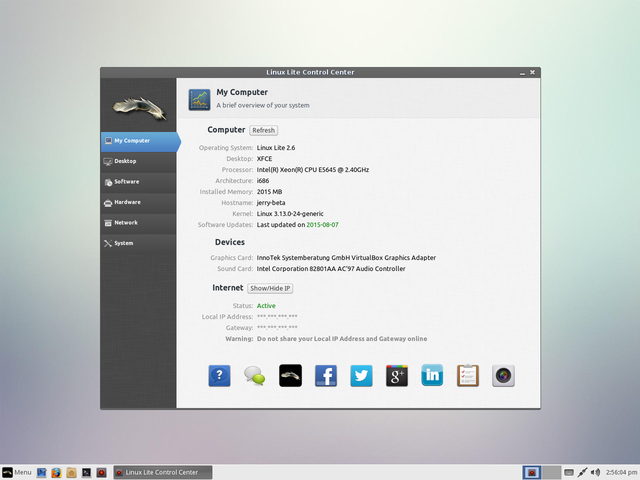Open the Twitter icon
Screen dimensions: 640x480
[x=361, y=376]
